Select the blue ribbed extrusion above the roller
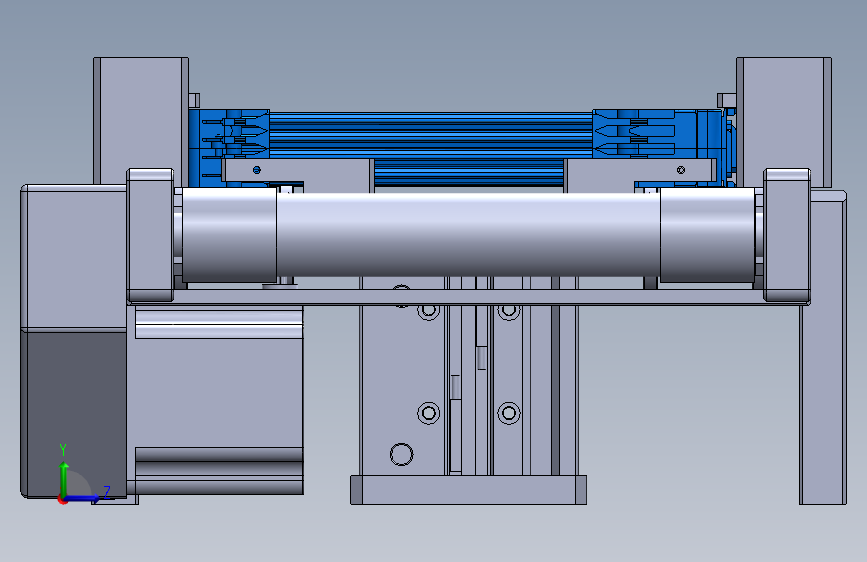Image resolution: width=867 pixels, height=562 pixels. pos(431,134)
